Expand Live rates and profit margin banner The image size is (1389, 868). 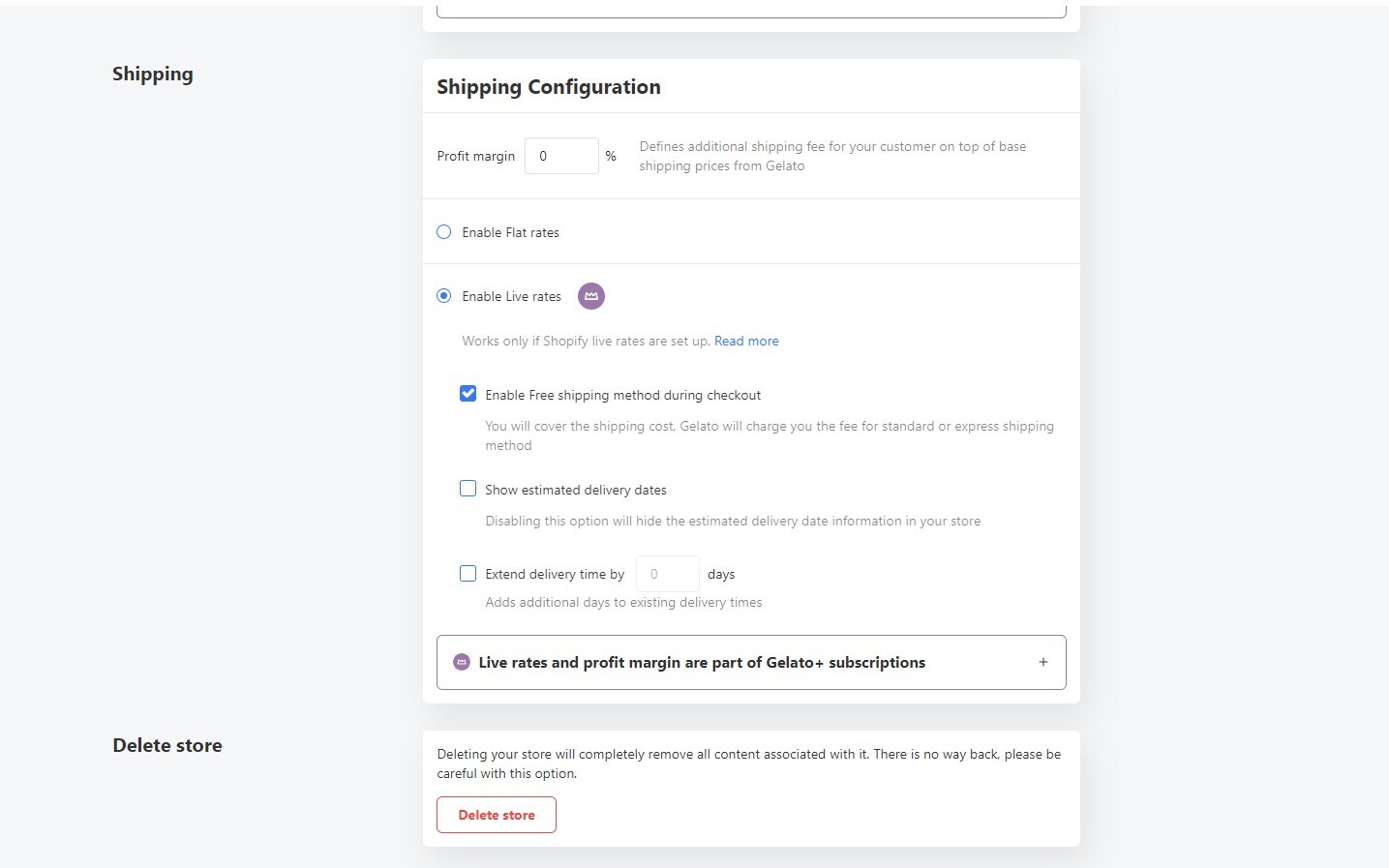pyautogui.click(x=751, y=662)
